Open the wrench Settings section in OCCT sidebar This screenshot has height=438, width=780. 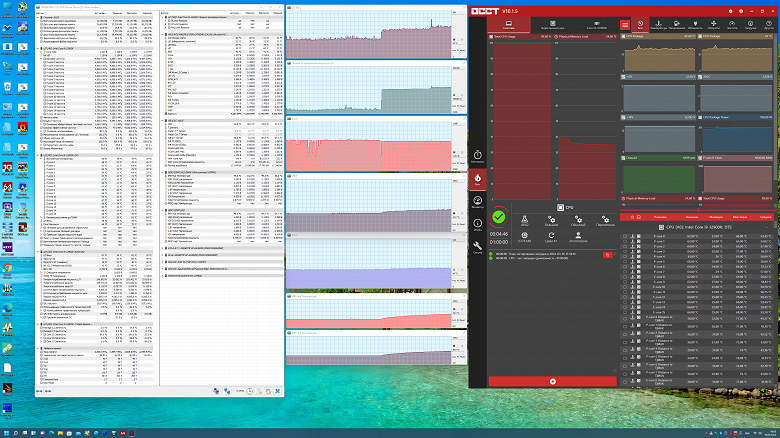click(477, 247)
